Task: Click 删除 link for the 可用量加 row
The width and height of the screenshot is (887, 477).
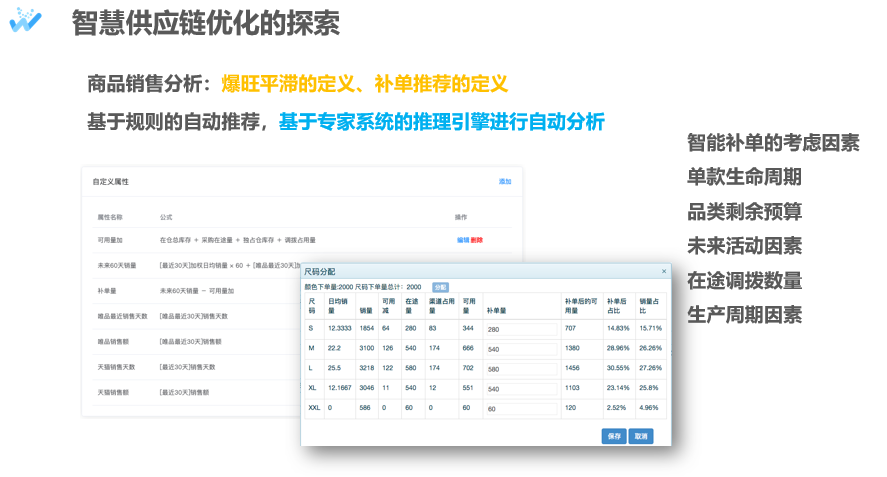Action: [476, 240]
